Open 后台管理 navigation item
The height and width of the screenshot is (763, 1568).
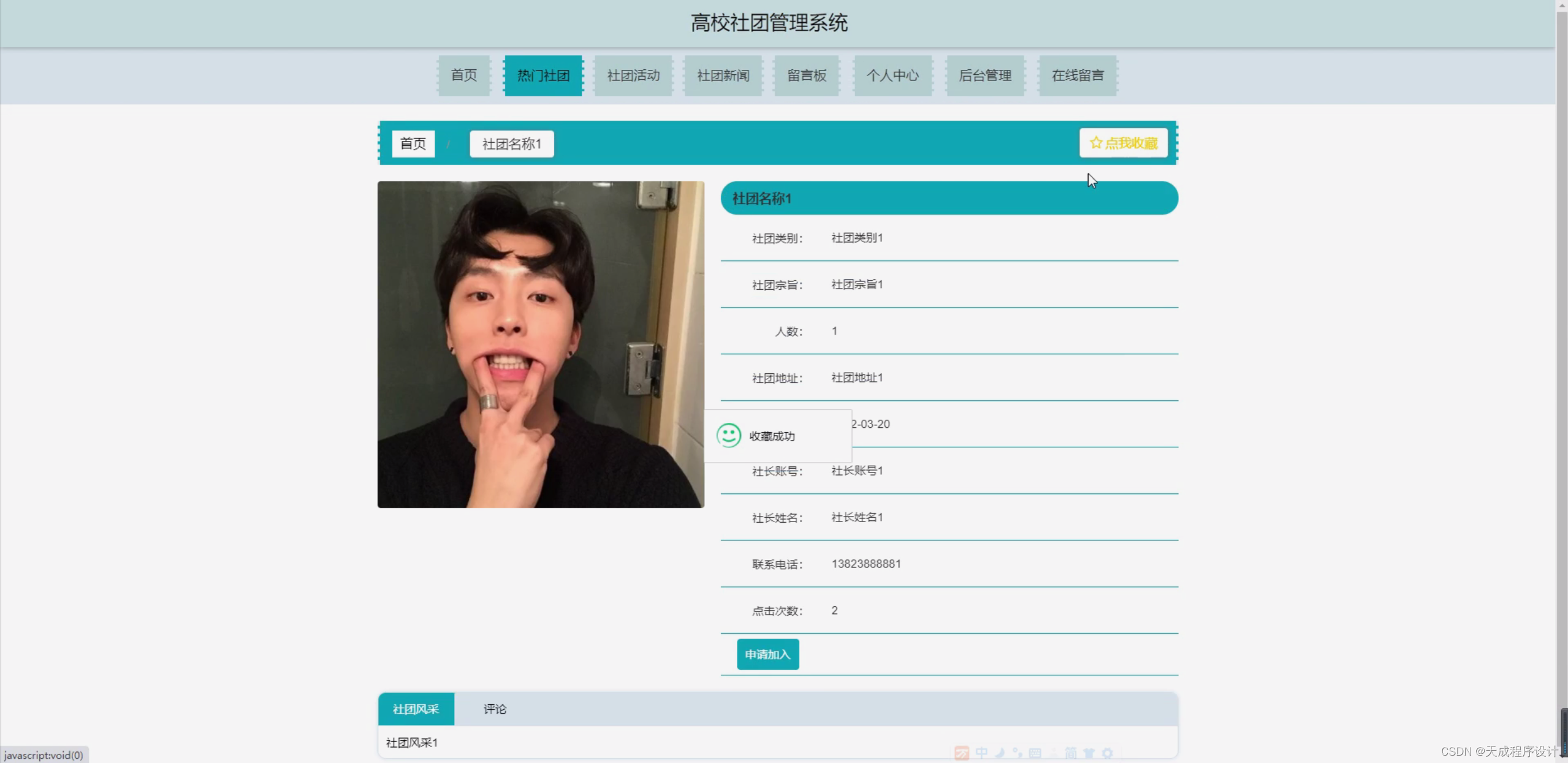pos(984,75)
